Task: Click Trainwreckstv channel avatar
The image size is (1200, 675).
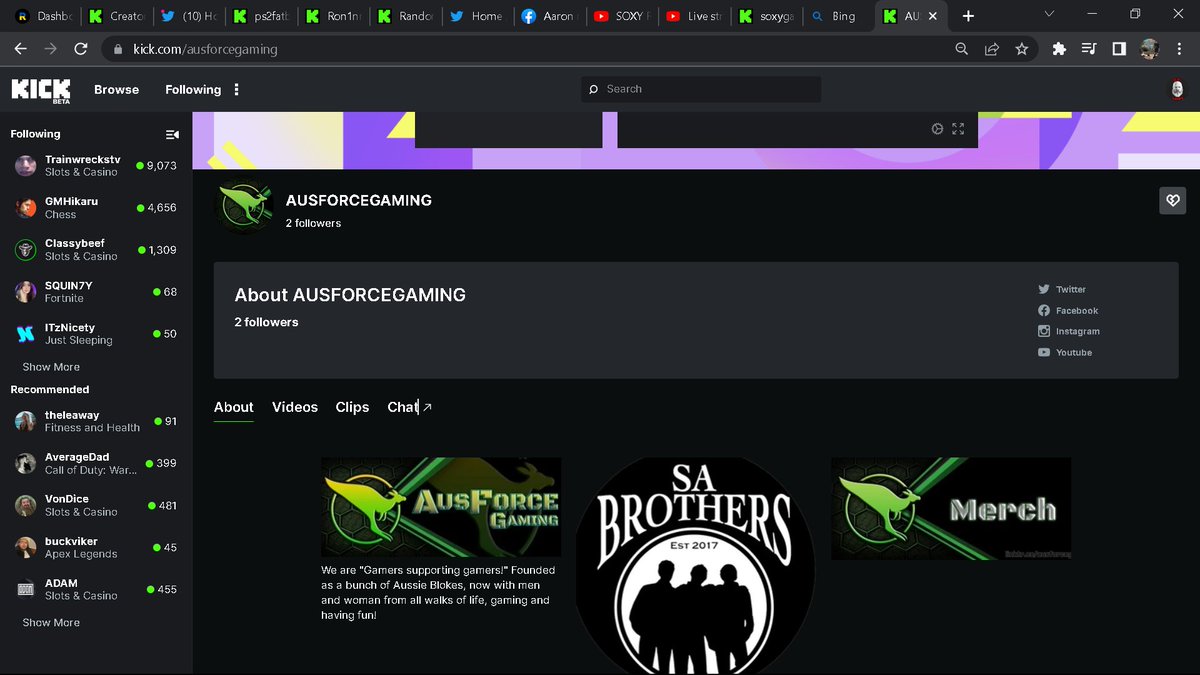Action: [x=26, y=166]
